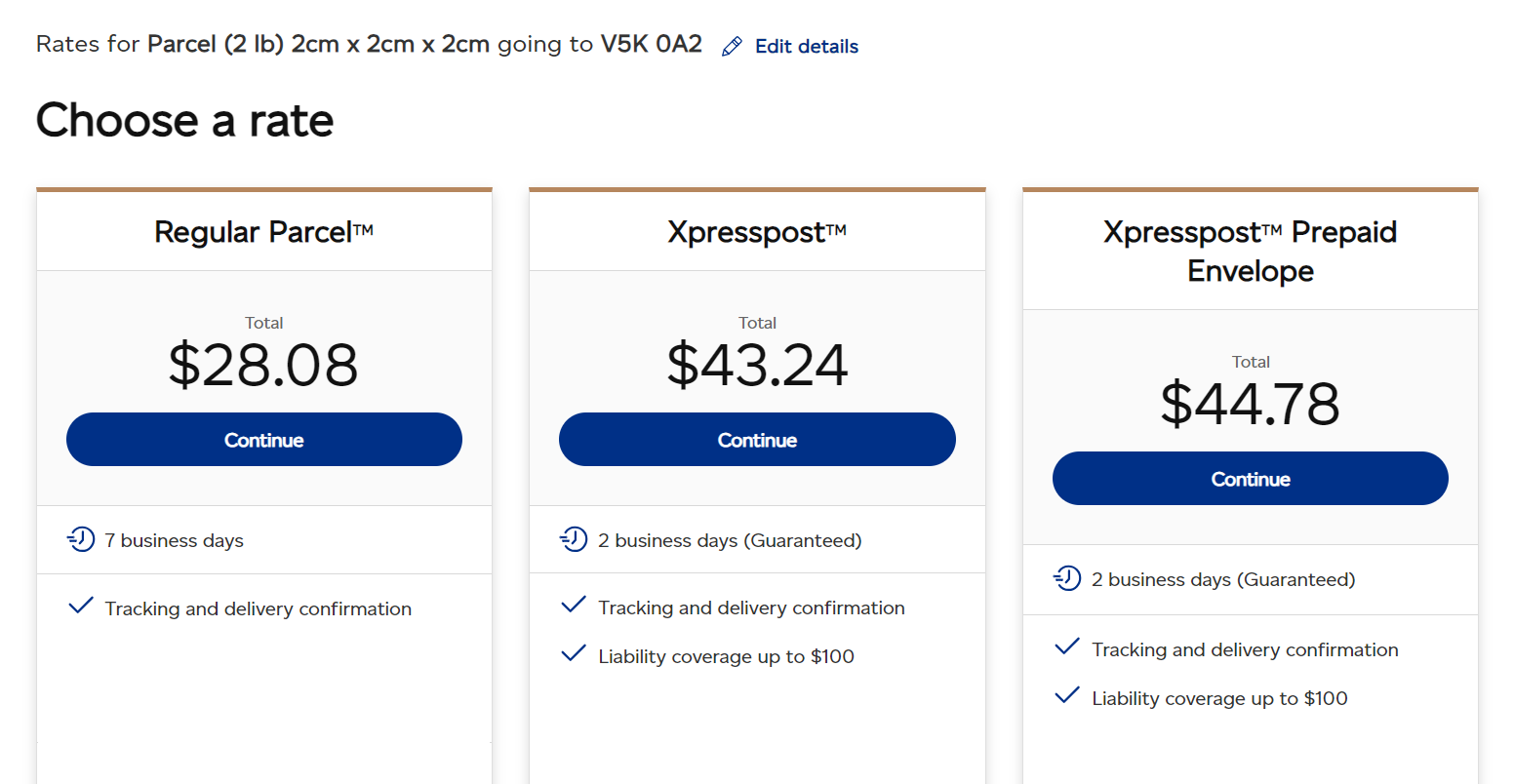Click the Prepaid Envelope delivery clock icon

tap(1067, 578)
